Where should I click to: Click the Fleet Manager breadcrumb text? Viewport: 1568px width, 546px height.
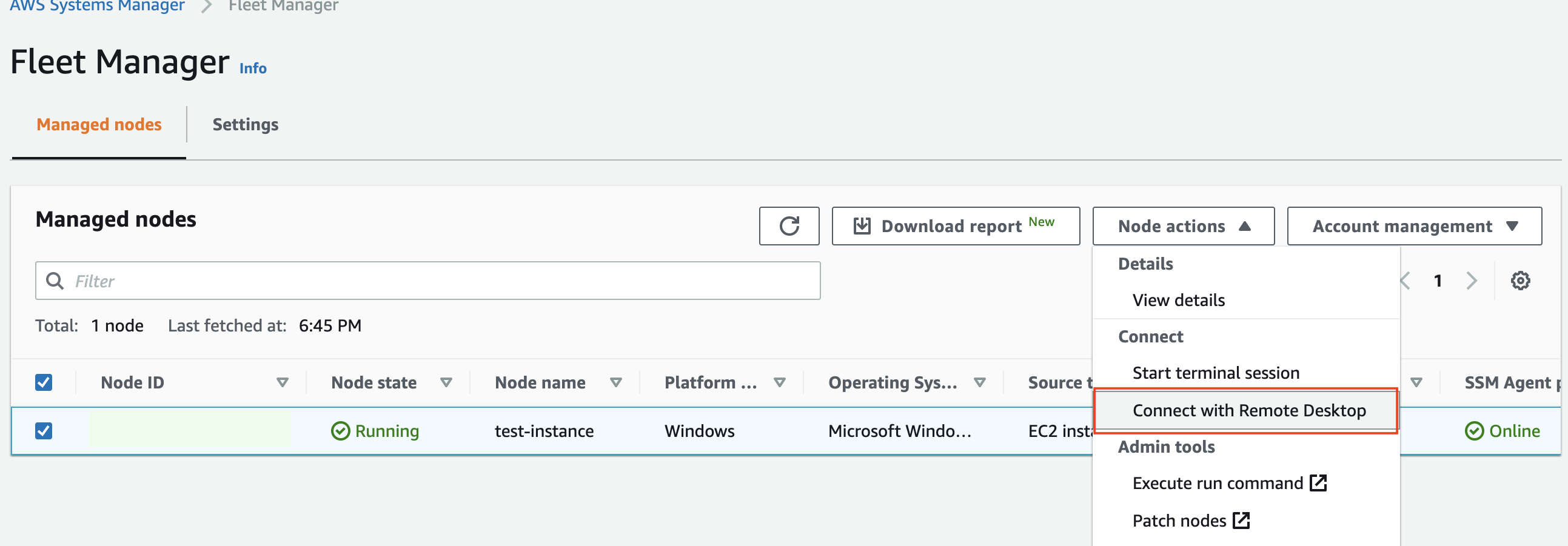(283, 6)
